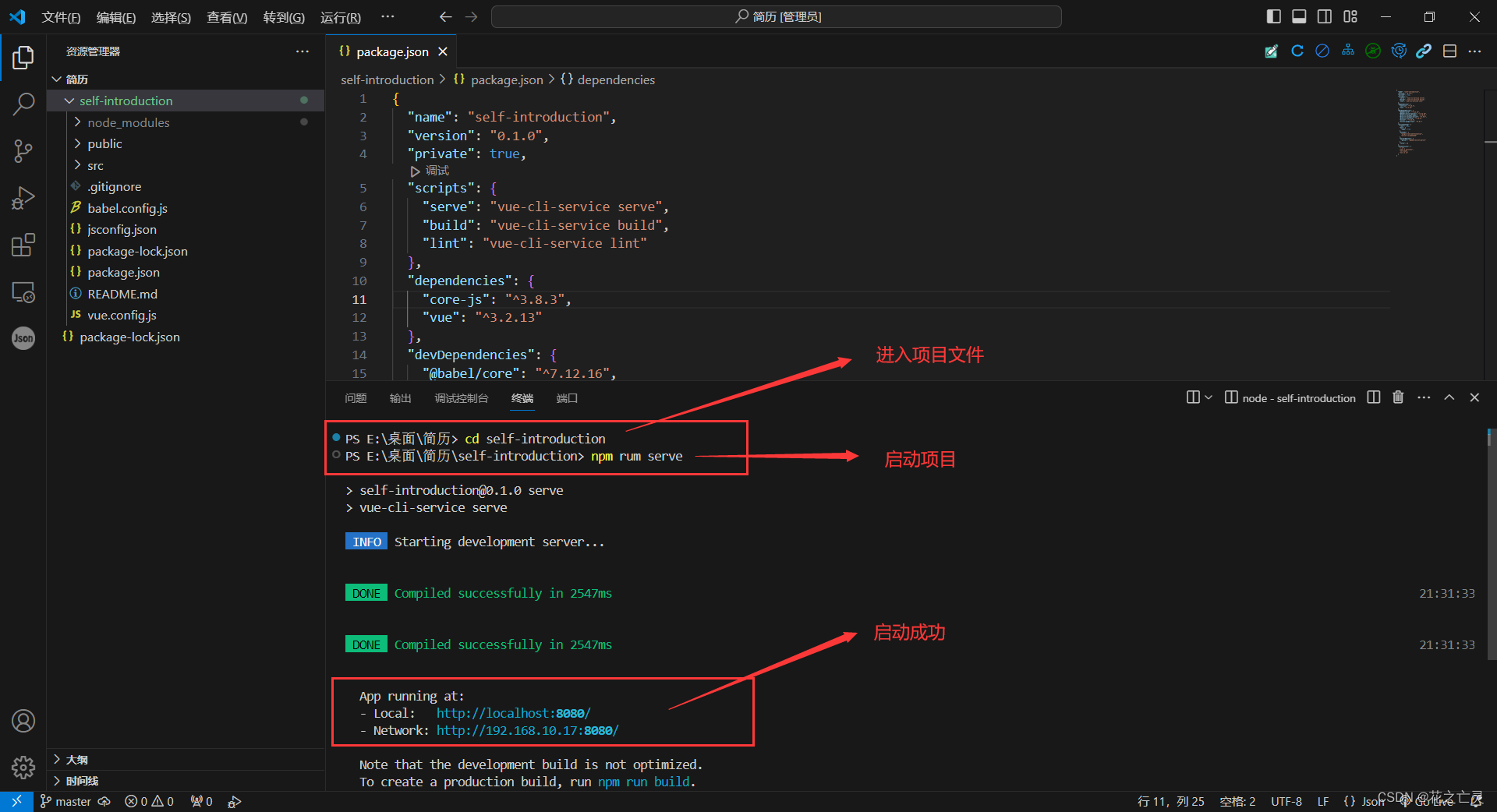The width and height of the screenshot is (1497, 812).
Task: Kill the terminal with trash icon
Action: pyautogui.click(x=1397, y=397)
